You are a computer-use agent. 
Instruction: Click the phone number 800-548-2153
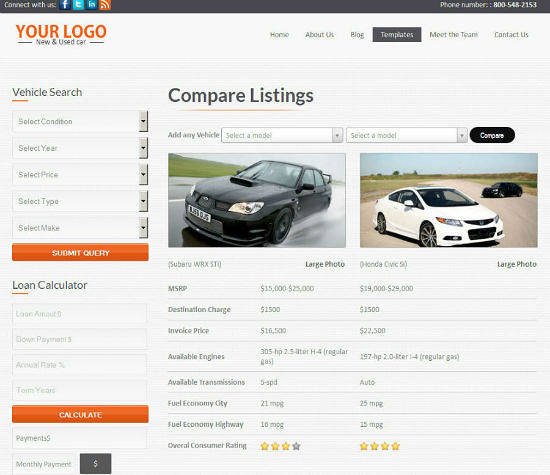click(515, 5)
